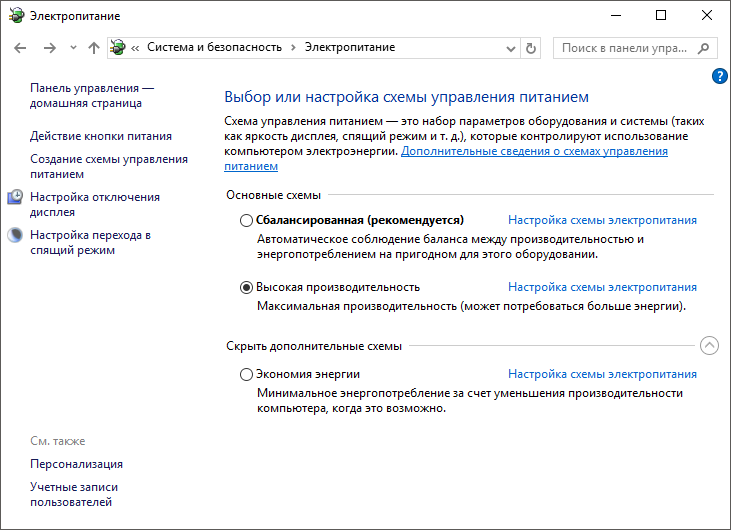Select the Сбалансированная power plan
This screenshot has width=731, height=530.
coord(247,220)
